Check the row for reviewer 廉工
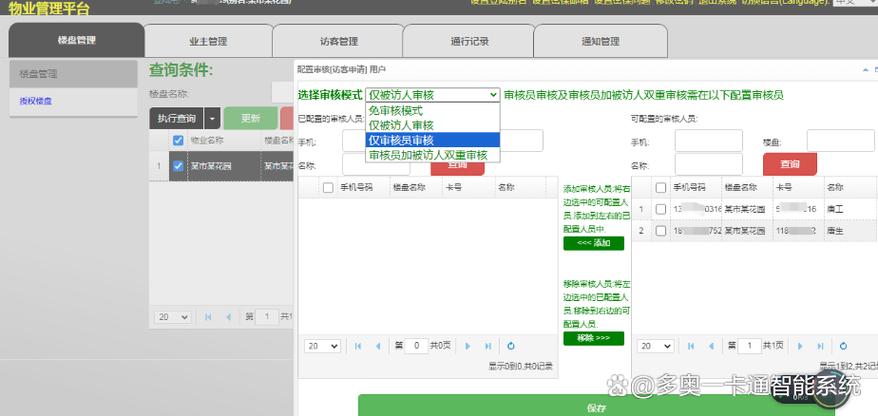This screenshot has height=416, width=878. coord(661,209)
